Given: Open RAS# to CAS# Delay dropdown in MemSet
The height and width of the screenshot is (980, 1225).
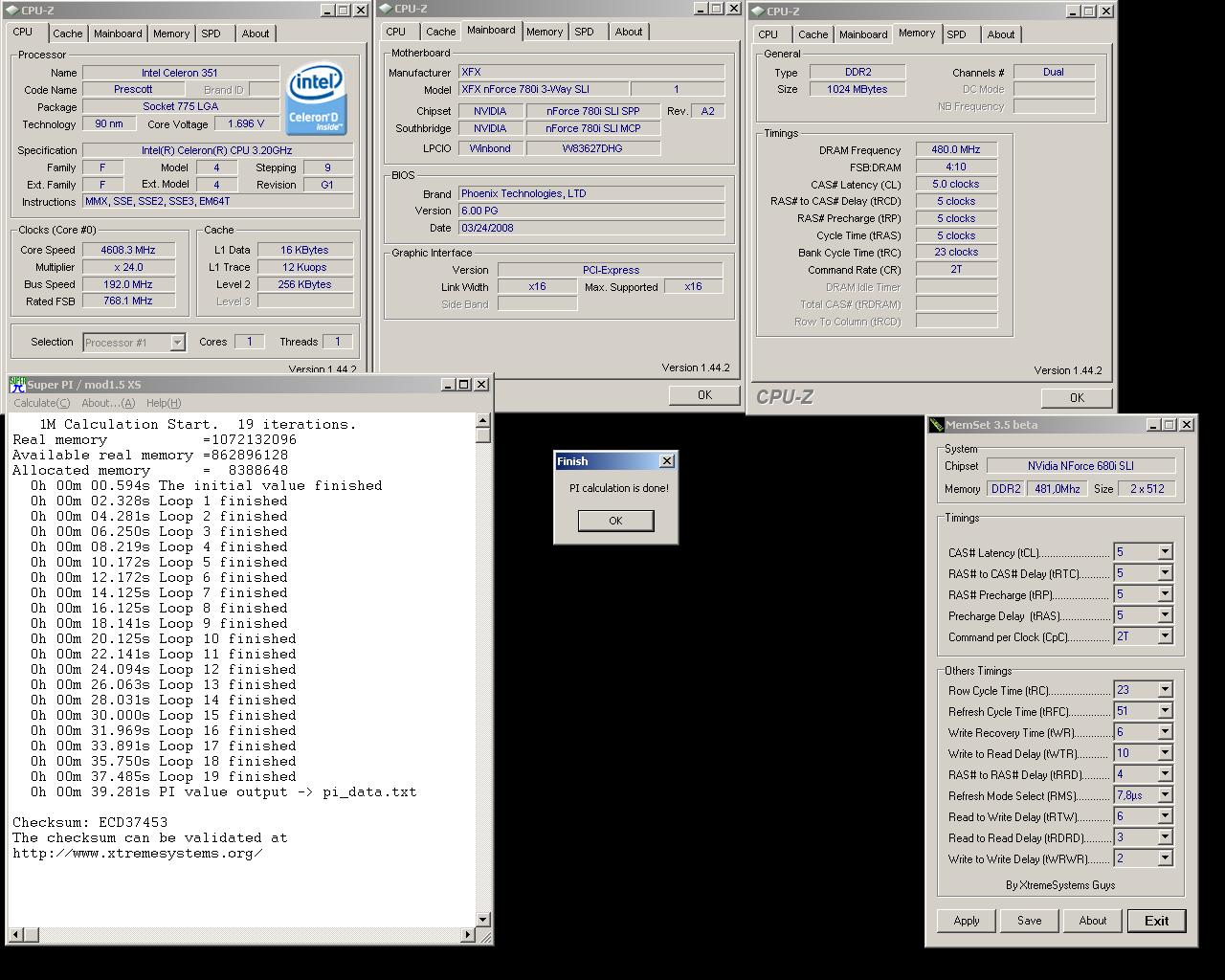Looking at the screenshot, I should point(1165,573).
